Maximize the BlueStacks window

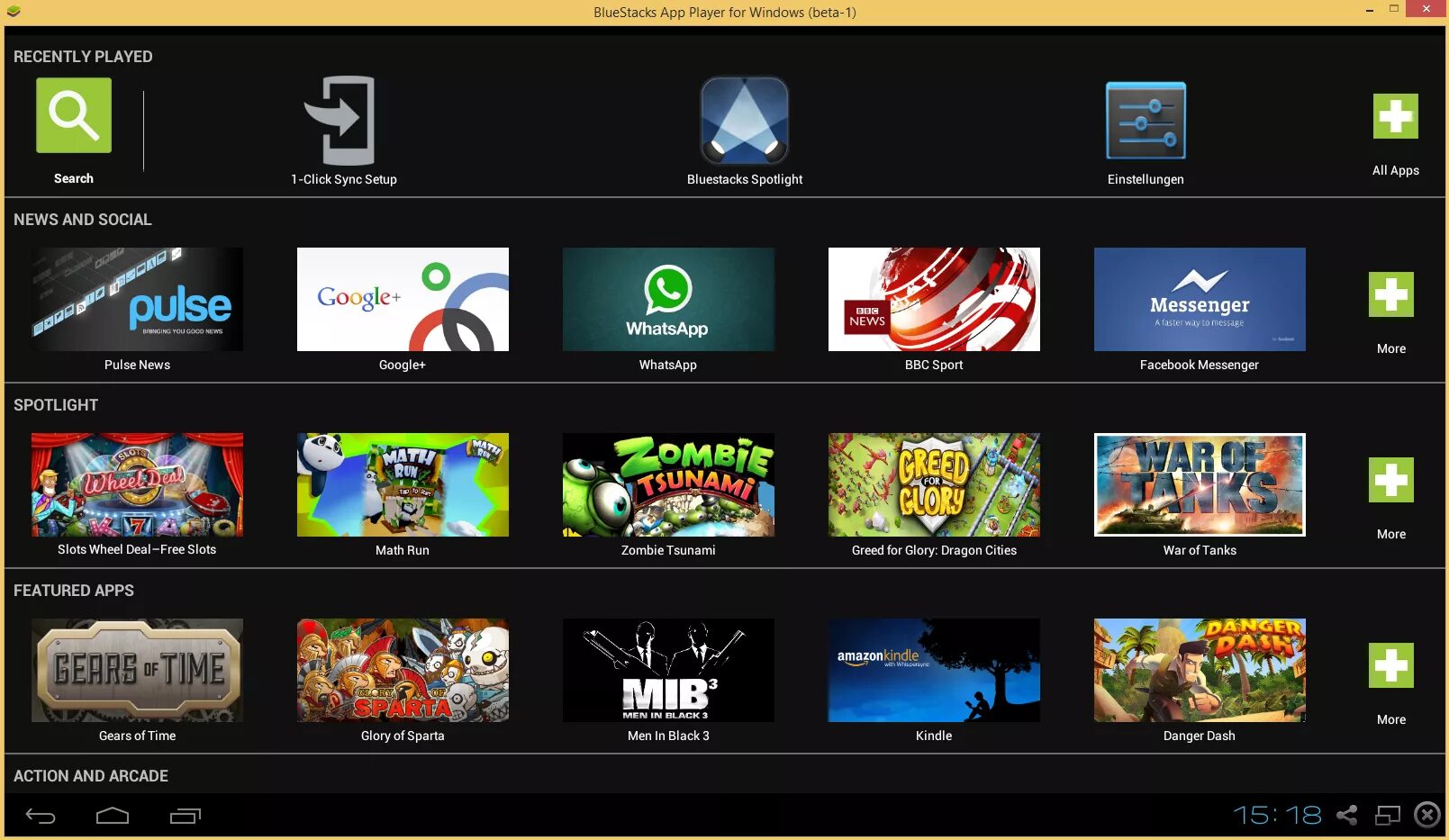1394,9
